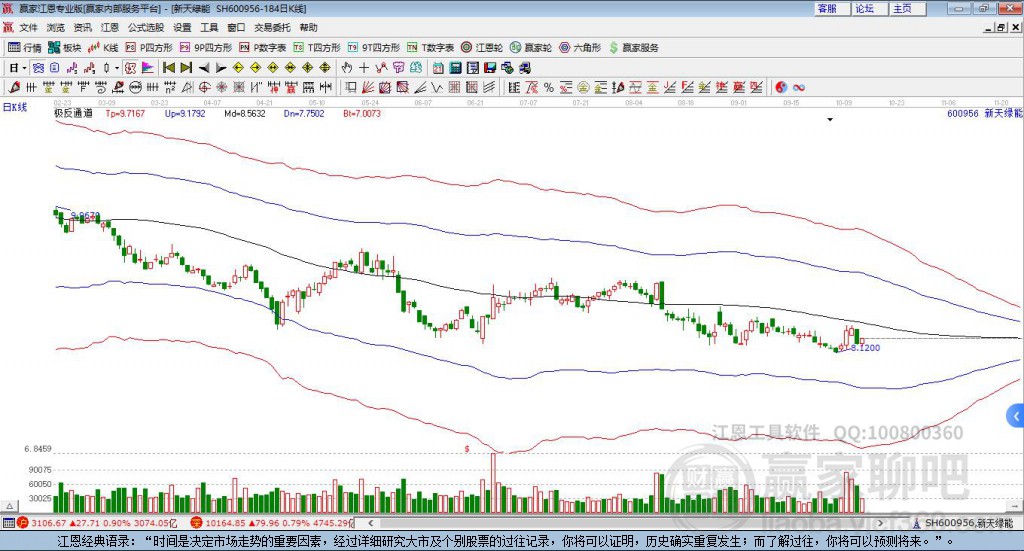Select the zigzag wave line tool
Image resolution: width=1024 pixels, height=551 pixels.
pyautogui.click(x=436, y=87)
